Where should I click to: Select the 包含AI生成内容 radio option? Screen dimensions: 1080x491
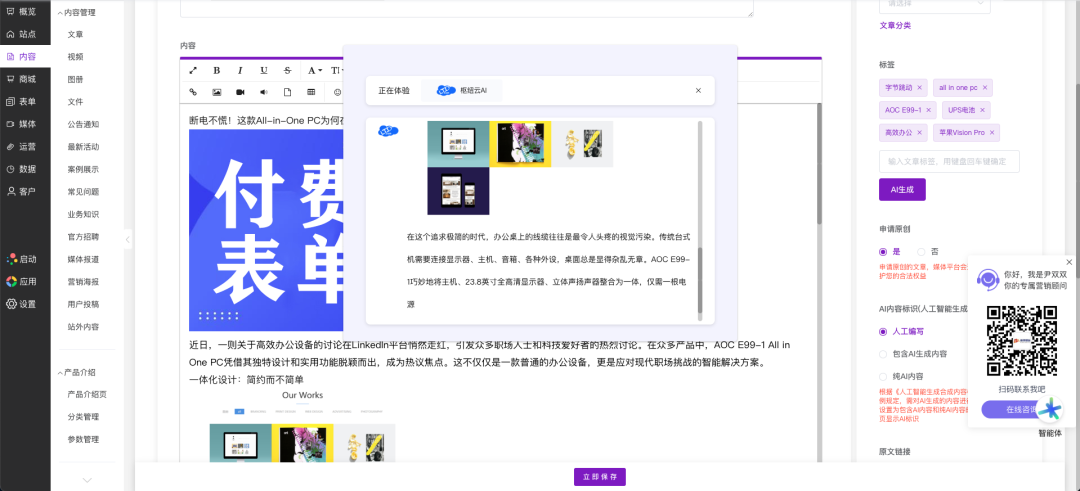coord(883,353)
